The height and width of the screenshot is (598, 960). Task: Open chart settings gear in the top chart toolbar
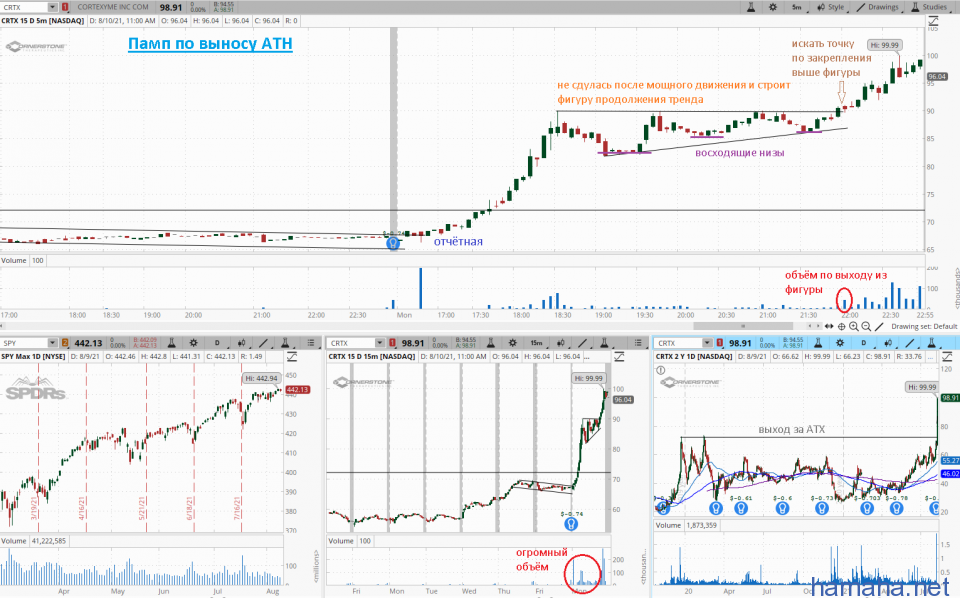(773, 7)
